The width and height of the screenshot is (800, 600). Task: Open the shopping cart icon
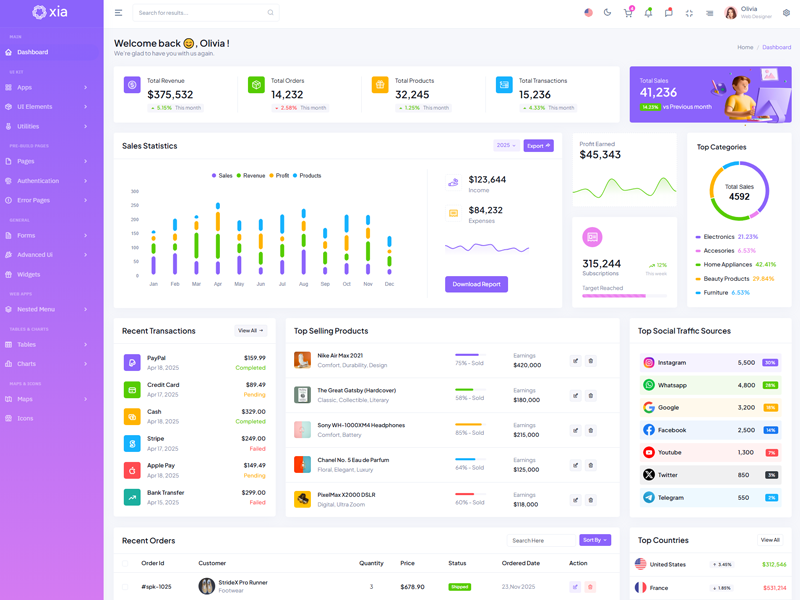628,13
